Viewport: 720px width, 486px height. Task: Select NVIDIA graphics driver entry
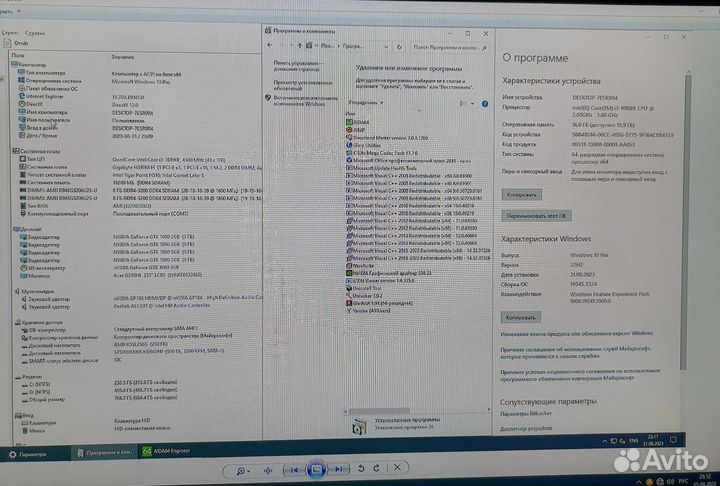(x=389, y=273)
